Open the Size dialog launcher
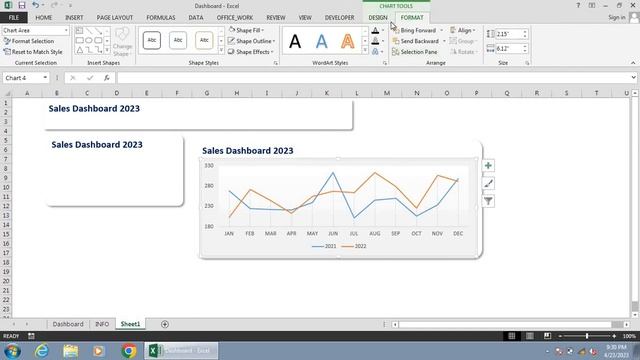The height and width of the screenshot is (360, 640). click(527, 63)
